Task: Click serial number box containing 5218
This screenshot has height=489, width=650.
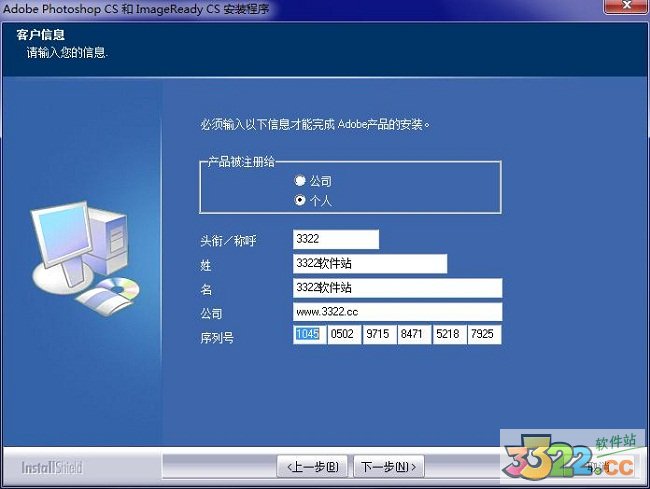Action: (x=449, y=334)
